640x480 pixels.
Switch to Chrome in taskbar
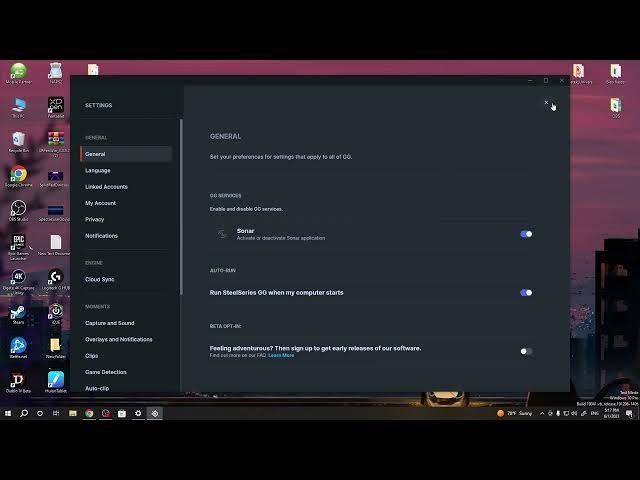tap(89, 413)
